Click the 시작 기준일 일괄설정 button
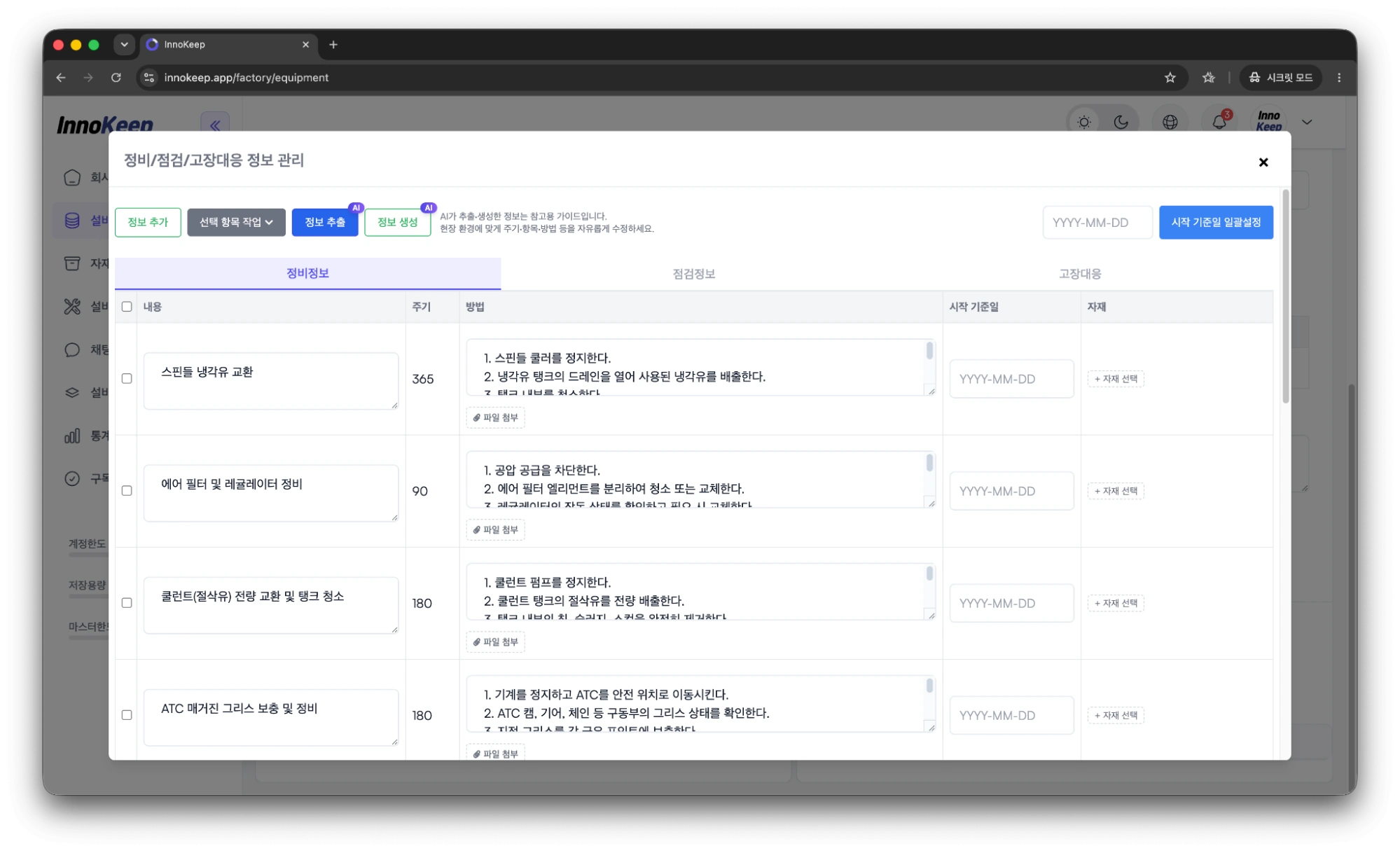Viewport: 1400px width, 853px height. click(x=1216, y=223)
